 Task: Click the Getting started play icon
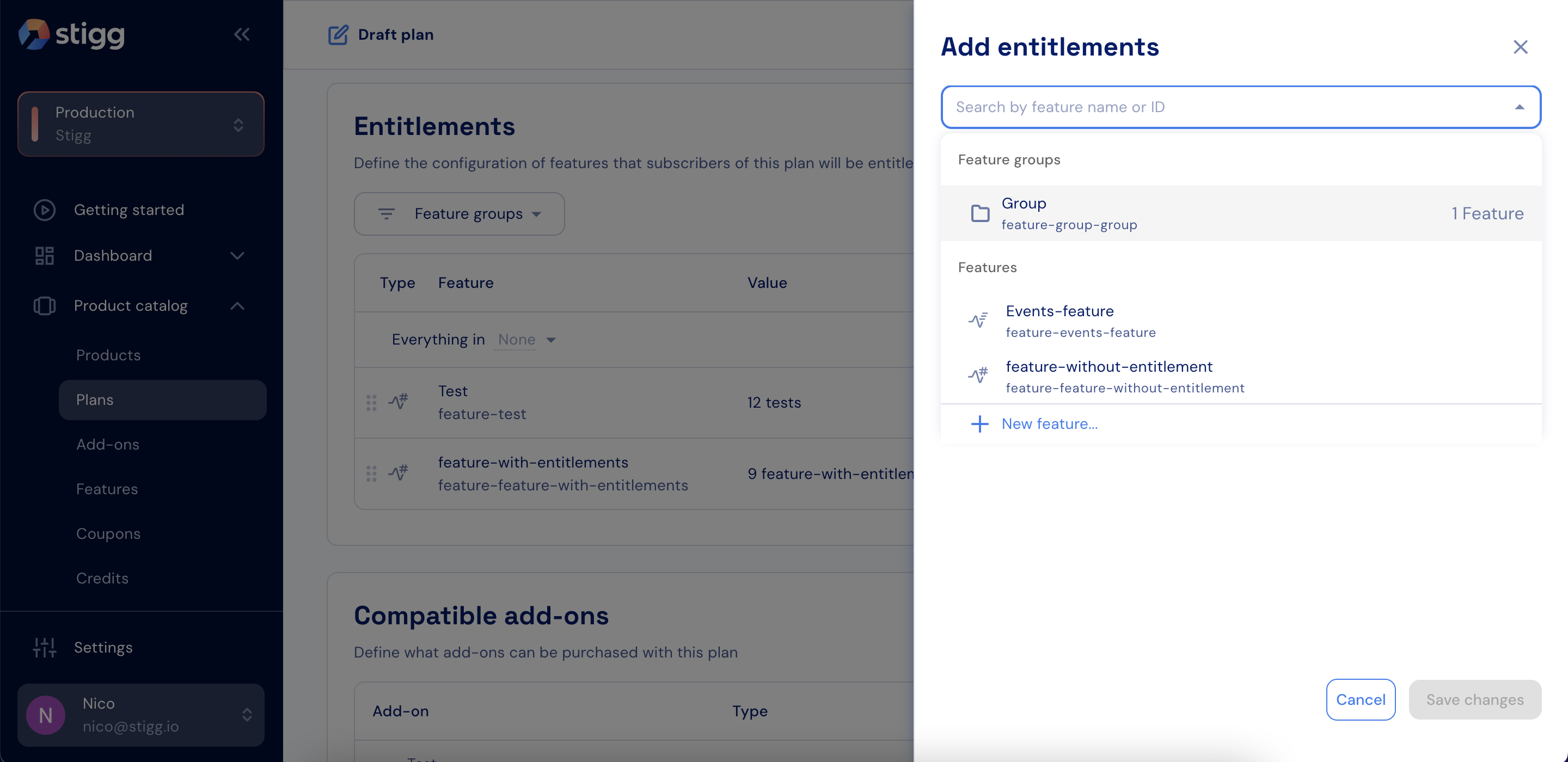coord(45,210)
